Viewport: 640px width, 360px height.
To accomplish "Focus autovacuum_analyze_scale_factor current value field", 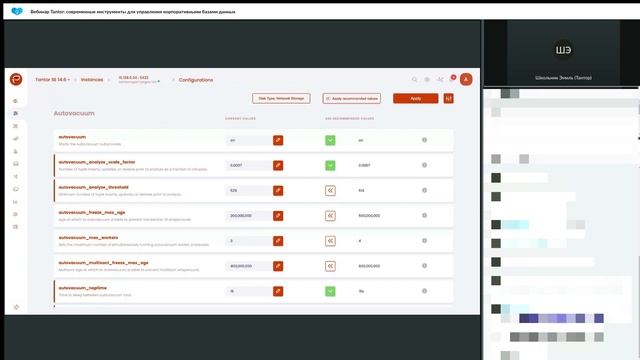I will 249,165.
